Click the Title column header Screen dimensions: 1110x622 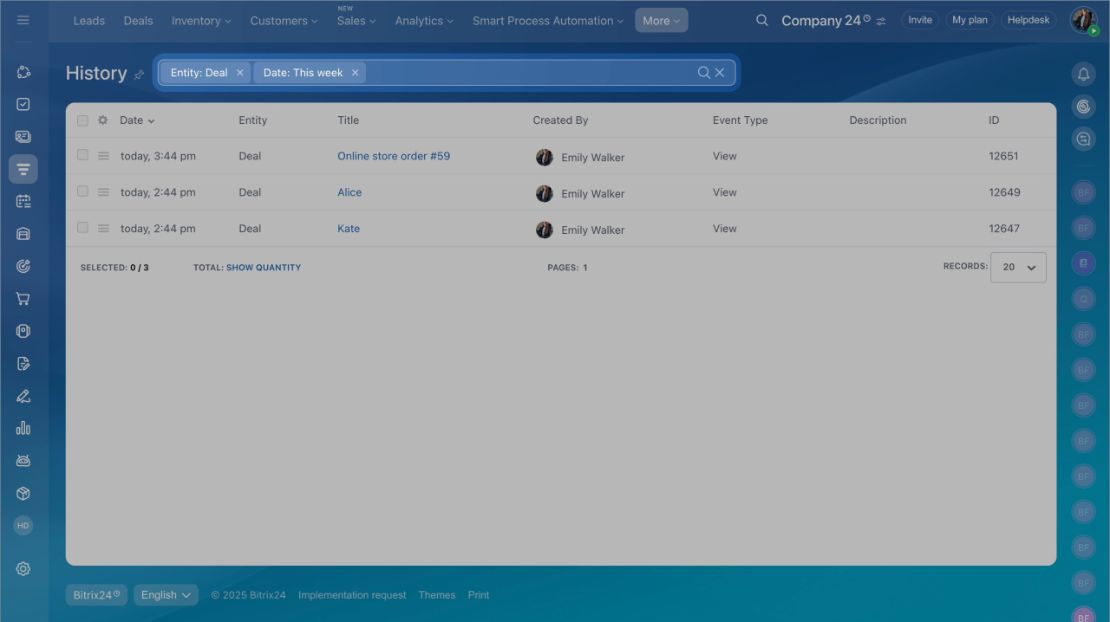(x=348, y=120)
